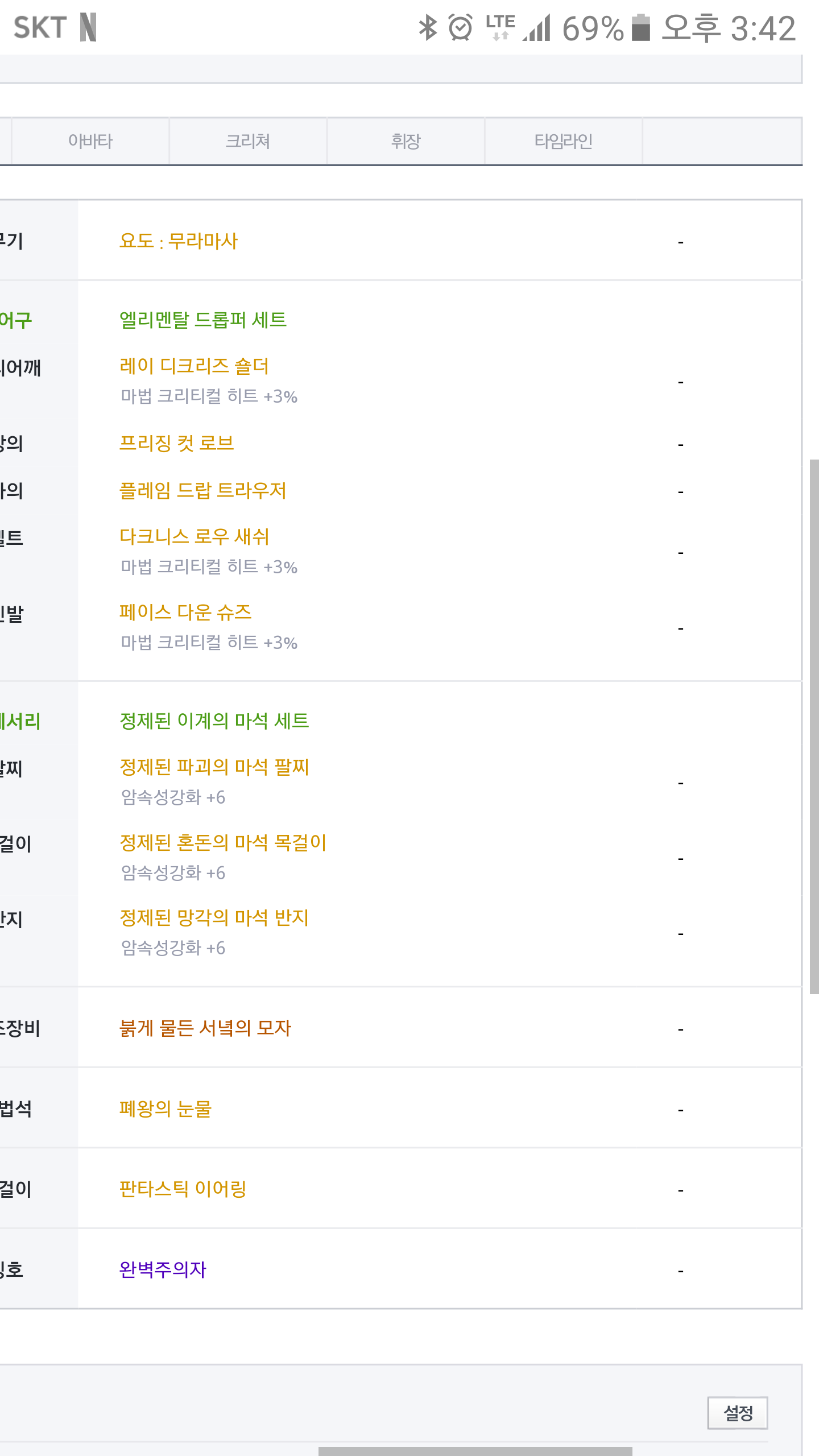
Task: Select 레이 디크리즈 숄더 item
Action: (194, 366)
